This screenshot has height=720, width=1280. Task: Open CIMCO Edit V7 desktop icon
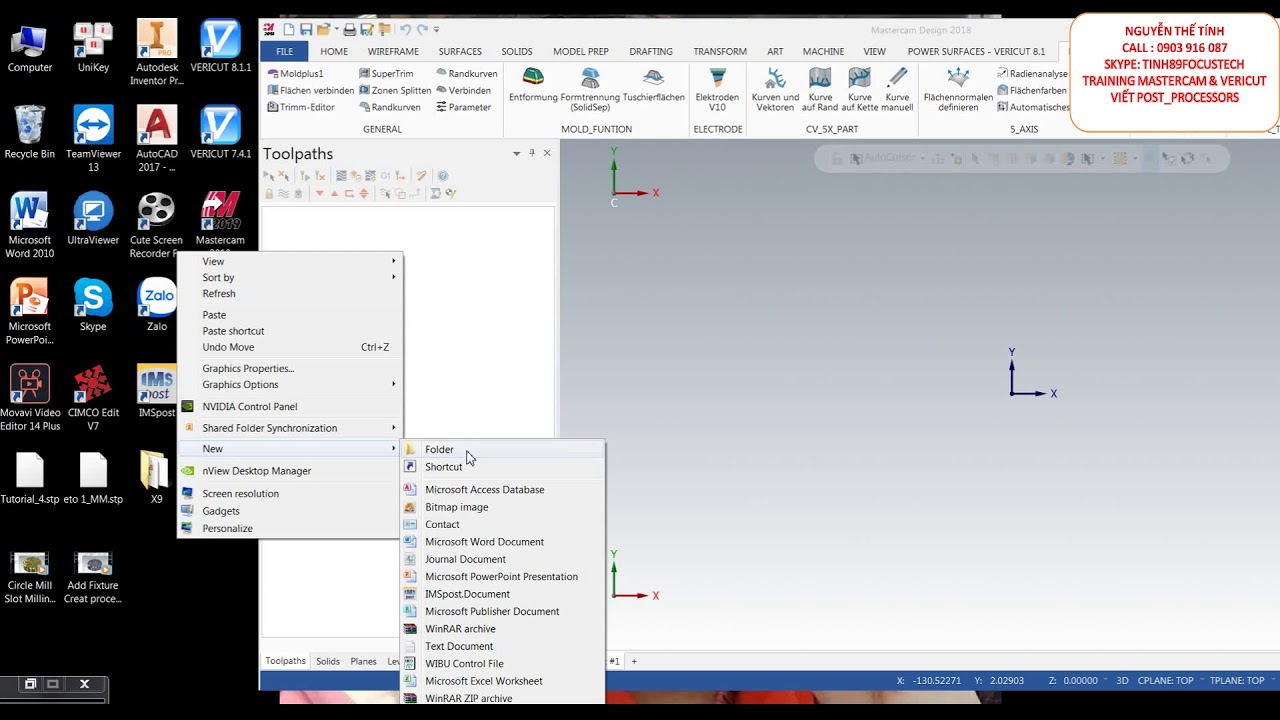93,398
